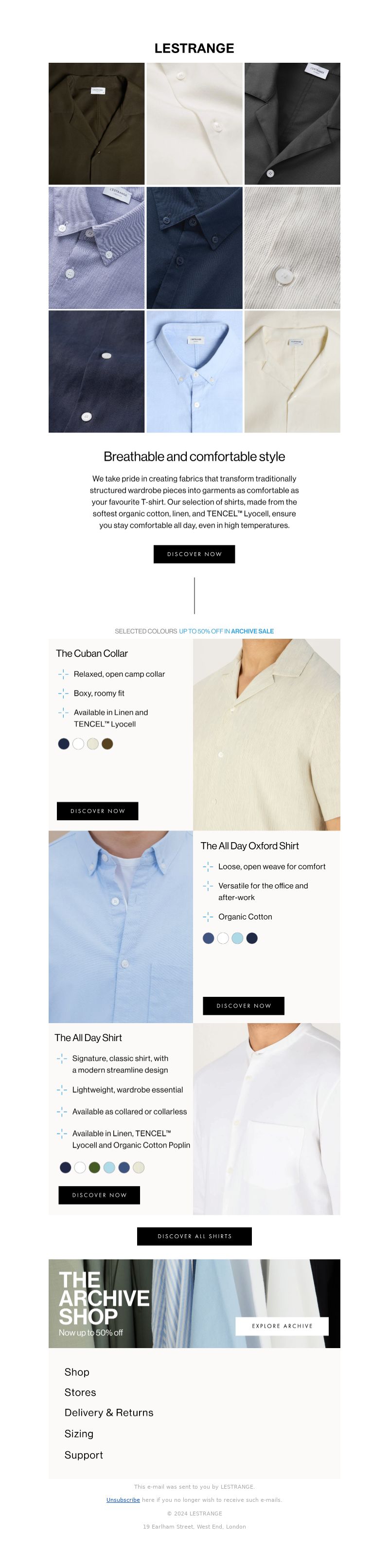Open the navy button-down collar shirt image
This screenshot has height=1568, width=389.
pyautogui.click(x=194, y=248)
